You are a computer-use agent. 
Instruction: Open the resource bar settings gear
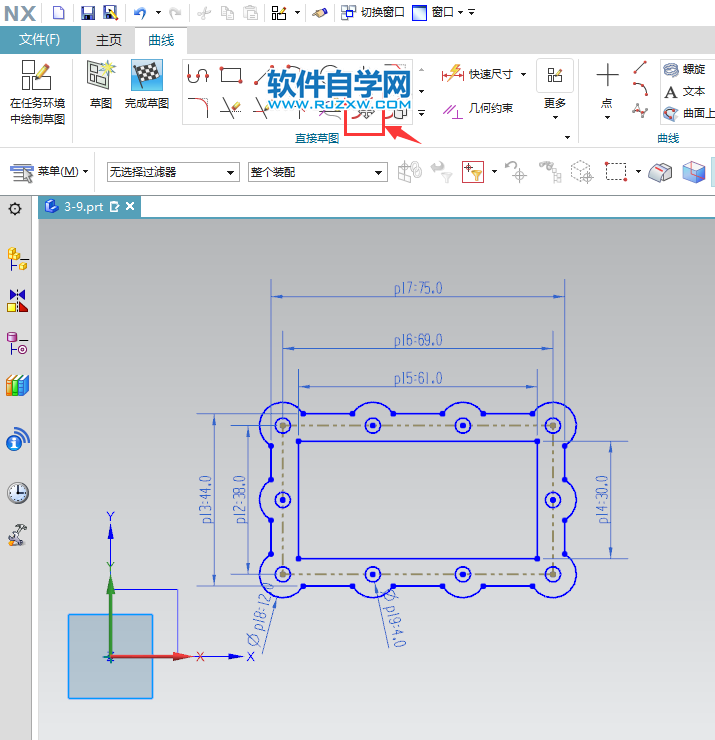coord(15,208)
